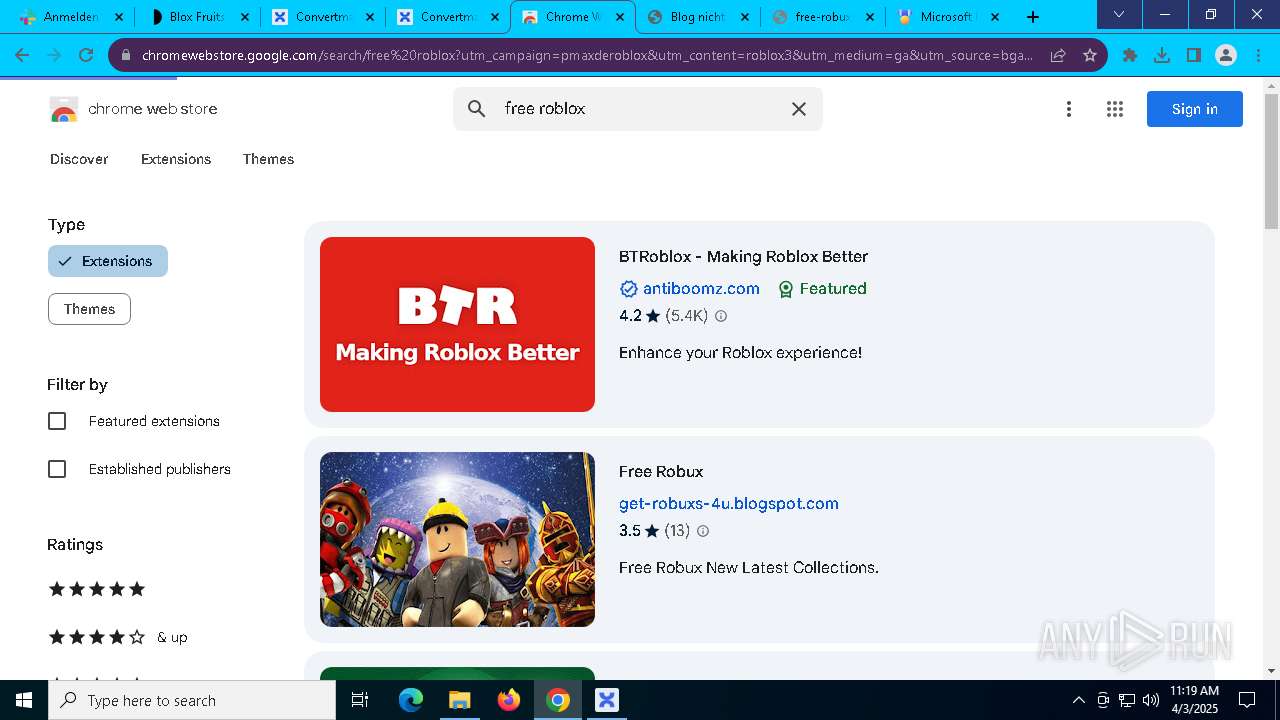Click the taskbar search box

click(x=192, y=700)
